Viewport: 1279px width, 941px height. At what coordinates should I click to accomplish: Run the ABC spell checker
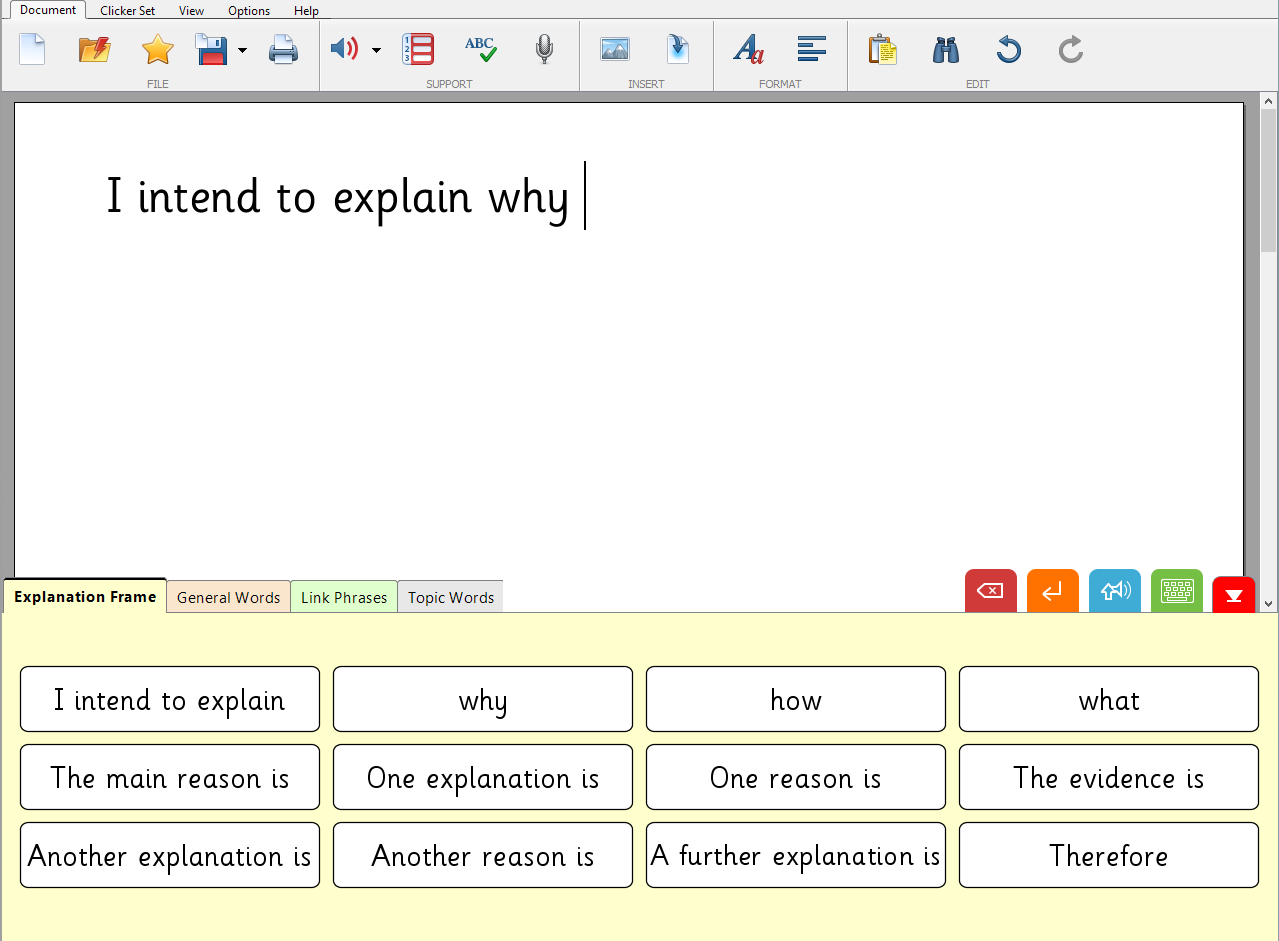click(x=481, y=49)
